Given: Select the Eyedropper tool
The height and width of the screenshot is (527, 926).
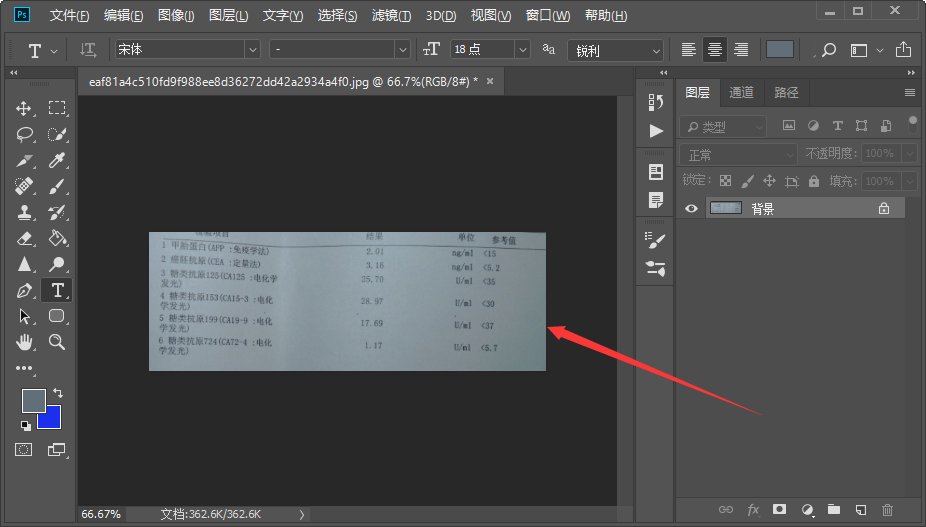Looking at the screenshot, I should [57, 160].
